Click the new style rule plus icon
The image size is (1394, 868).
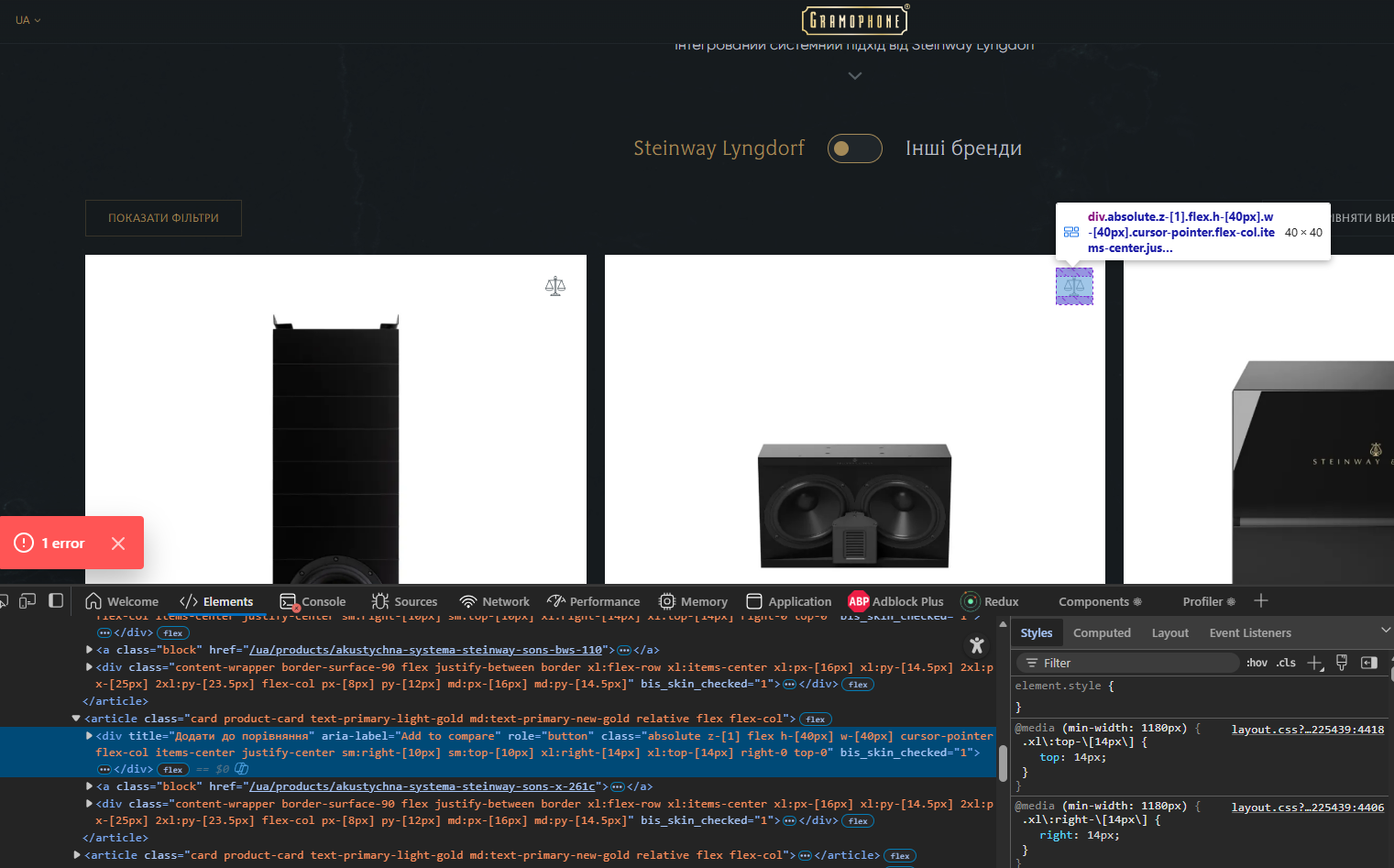(1315, 663)
